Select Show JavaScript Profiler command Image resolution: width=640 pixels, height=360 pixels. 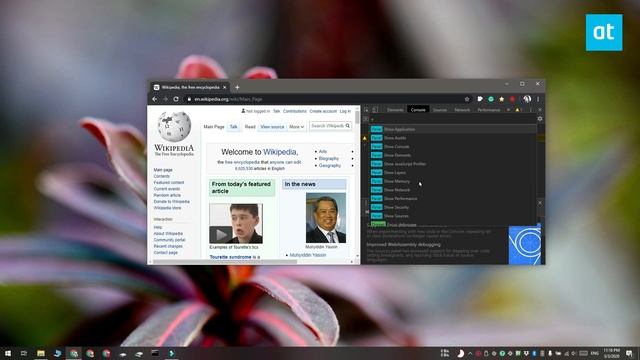(453, 164)
